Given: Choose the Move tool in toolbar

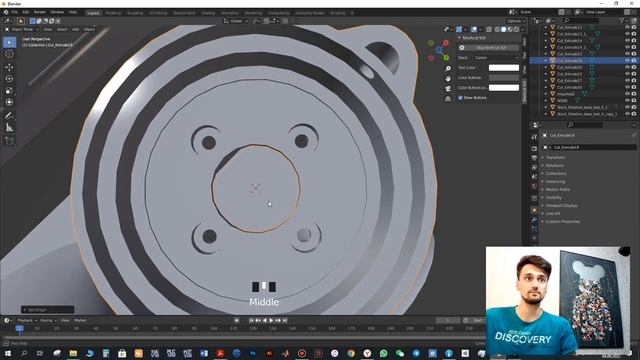Looking at the screenshot, I should click(9, 67).
